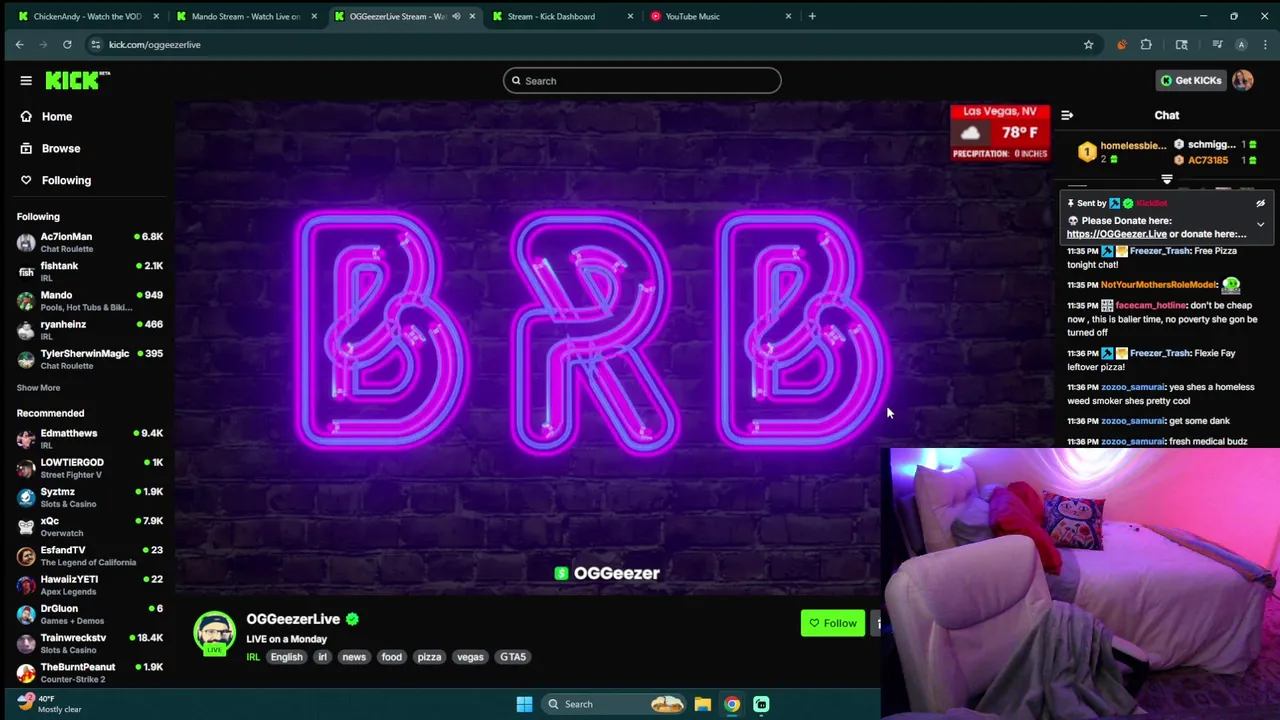Focus the Kick search field
The width and height of the screenshot is (1280, 720).
[642, 81]
